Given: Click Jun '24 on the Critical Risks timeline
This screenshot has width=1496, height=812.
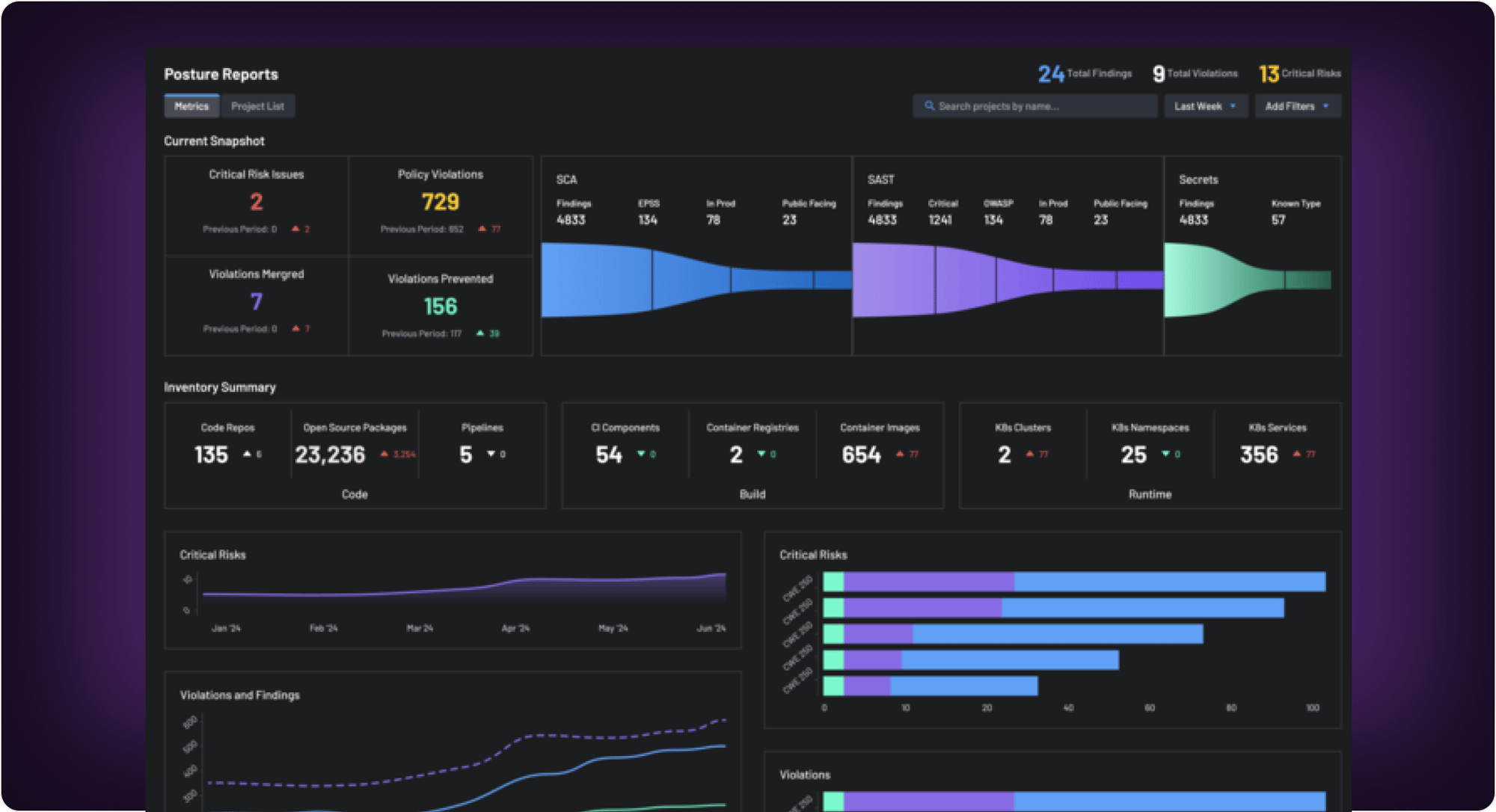Looking at the screenshot, I should click(x=711, y=628).
